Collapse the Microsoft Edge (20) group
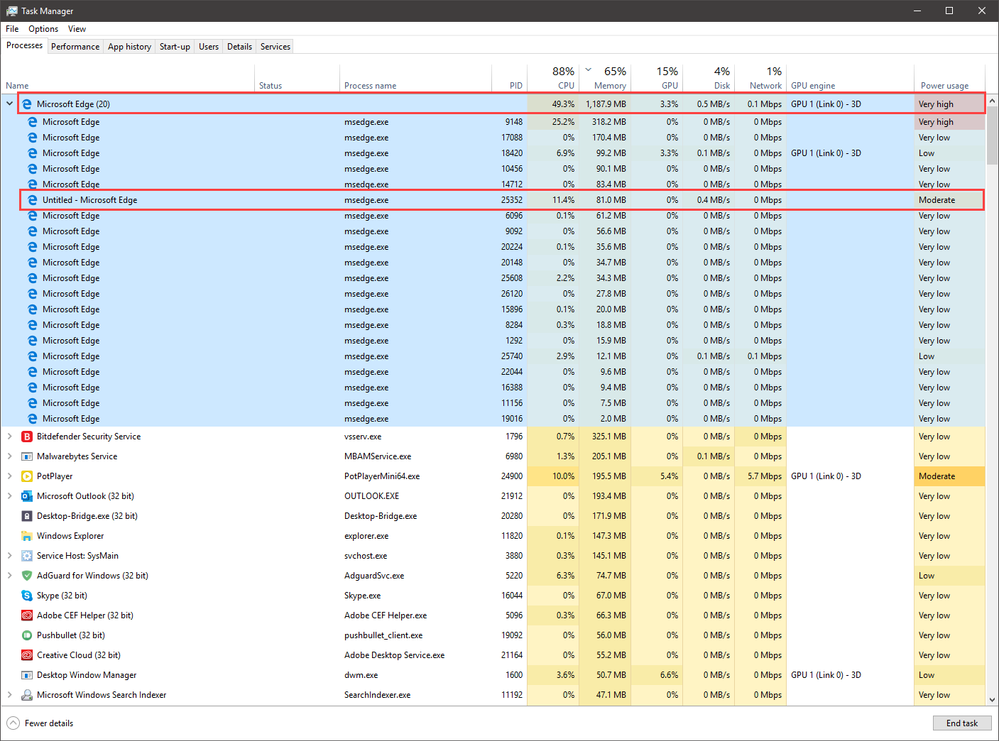Image resolution: width=999 pixels, height=741 pixels. (10, 103)
